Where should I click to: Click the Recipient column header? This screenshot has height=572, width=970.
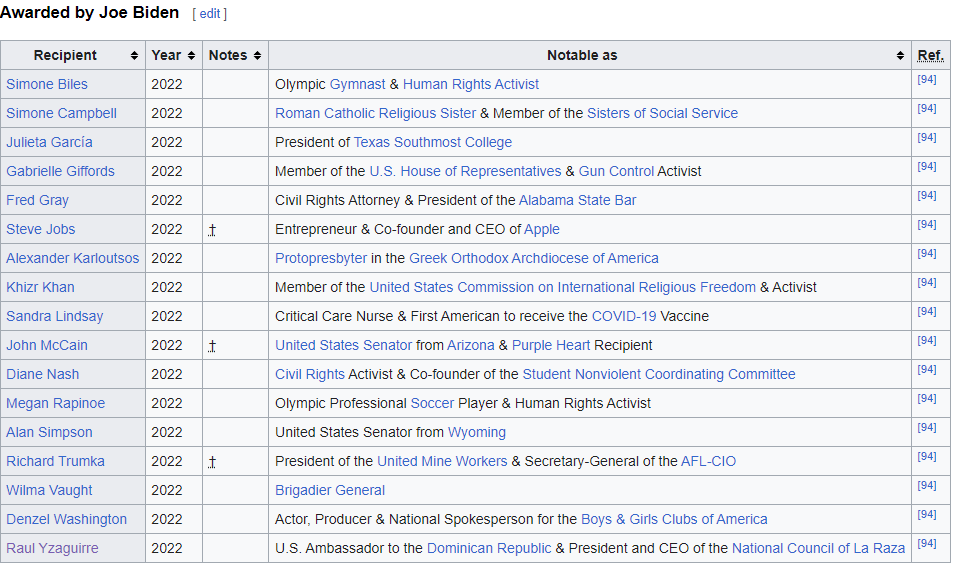coord(73,56)
